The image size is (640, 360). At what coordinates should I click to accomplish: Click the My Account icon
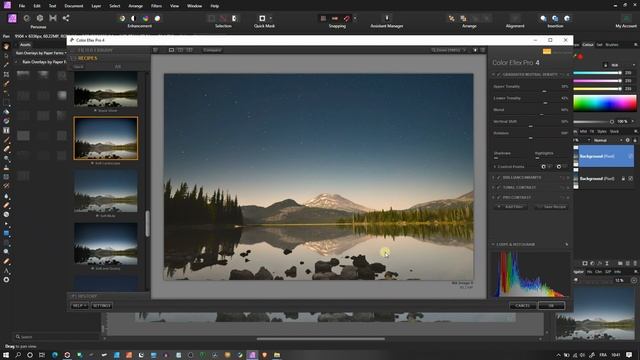[x=626, y=18]
